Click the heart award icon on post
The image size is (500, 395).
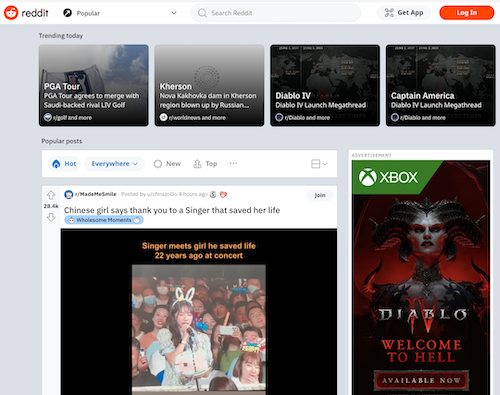coord(223,194)
